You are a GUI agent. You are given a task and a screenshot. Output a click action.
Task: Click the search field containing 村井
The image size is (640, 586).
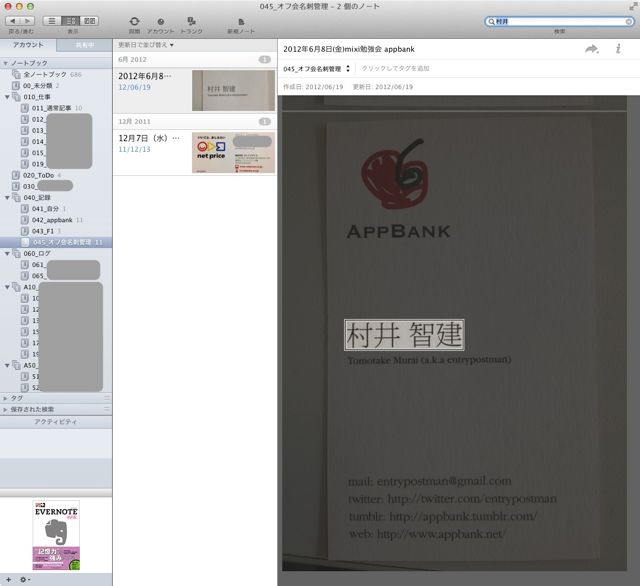pyautogui.click(x=559, y=22)
